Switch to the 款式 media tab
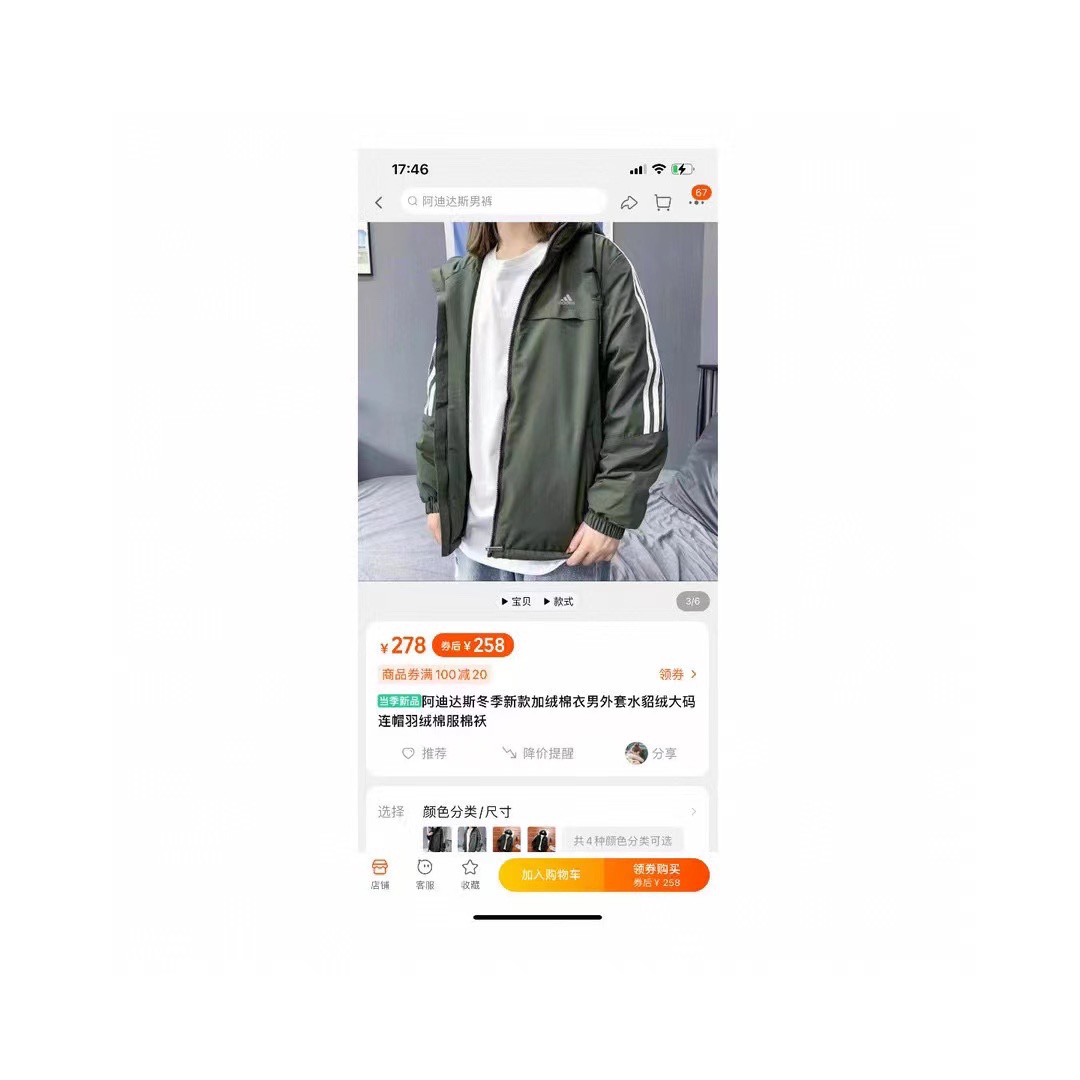Screen dimensions: 1080x1080 (x=559, y=601)
